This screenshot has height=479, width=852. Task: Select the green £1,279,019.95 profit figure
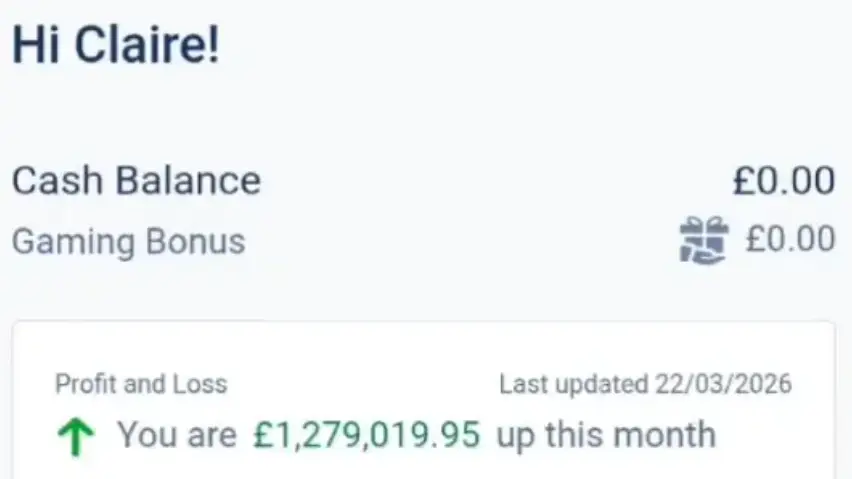366,435
